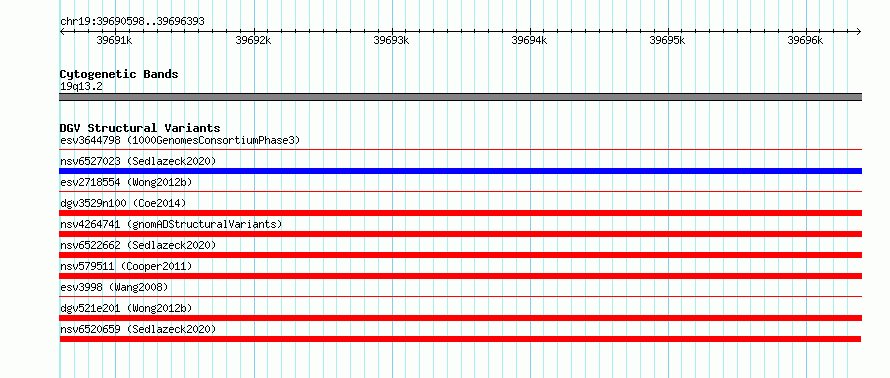Click the 39692k ruler position
This screenshot has width=890, height=378.
(253, 40)
